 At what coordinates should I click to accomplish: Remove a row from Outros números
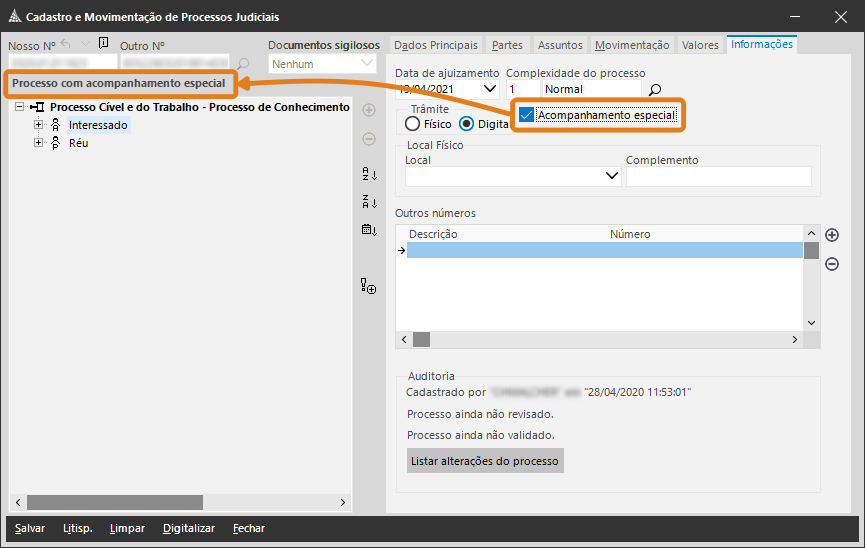click(832, 264)
